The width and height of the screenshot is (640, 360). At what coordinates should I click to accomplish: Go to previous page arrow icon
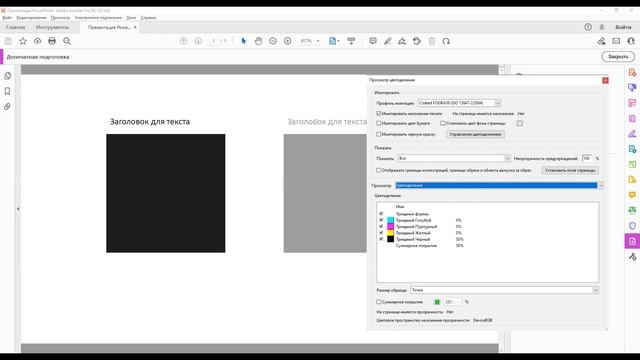[x=184, y=41]
